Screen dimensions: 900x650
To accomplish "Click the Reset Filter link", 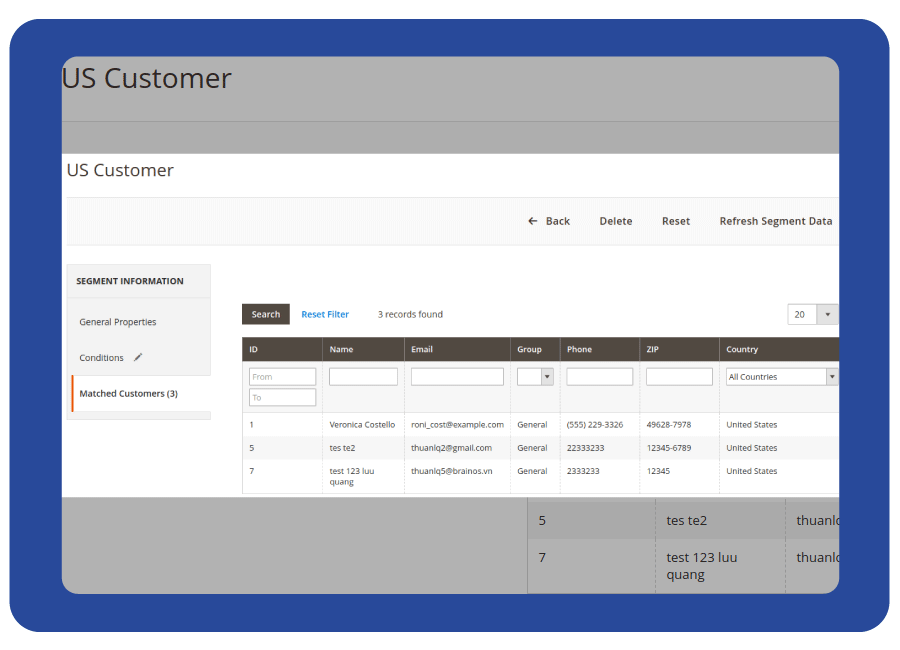I will tap(325, 314).
